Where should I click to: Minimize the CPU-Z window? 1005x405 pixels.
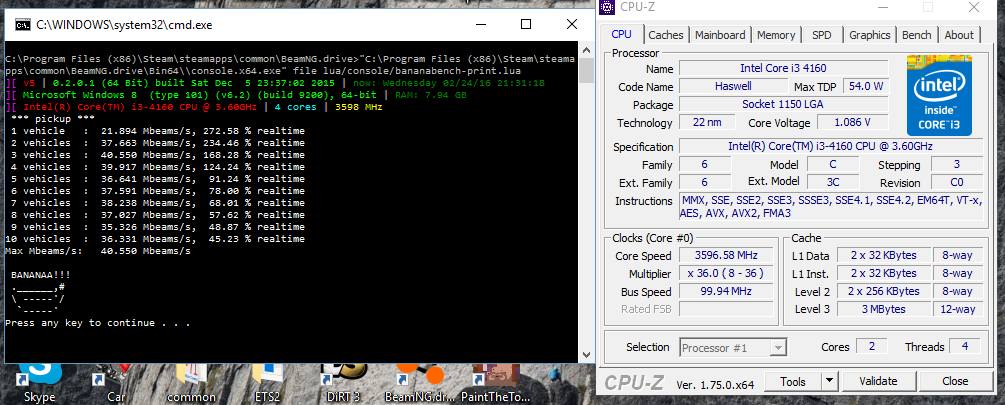[883, 8]
